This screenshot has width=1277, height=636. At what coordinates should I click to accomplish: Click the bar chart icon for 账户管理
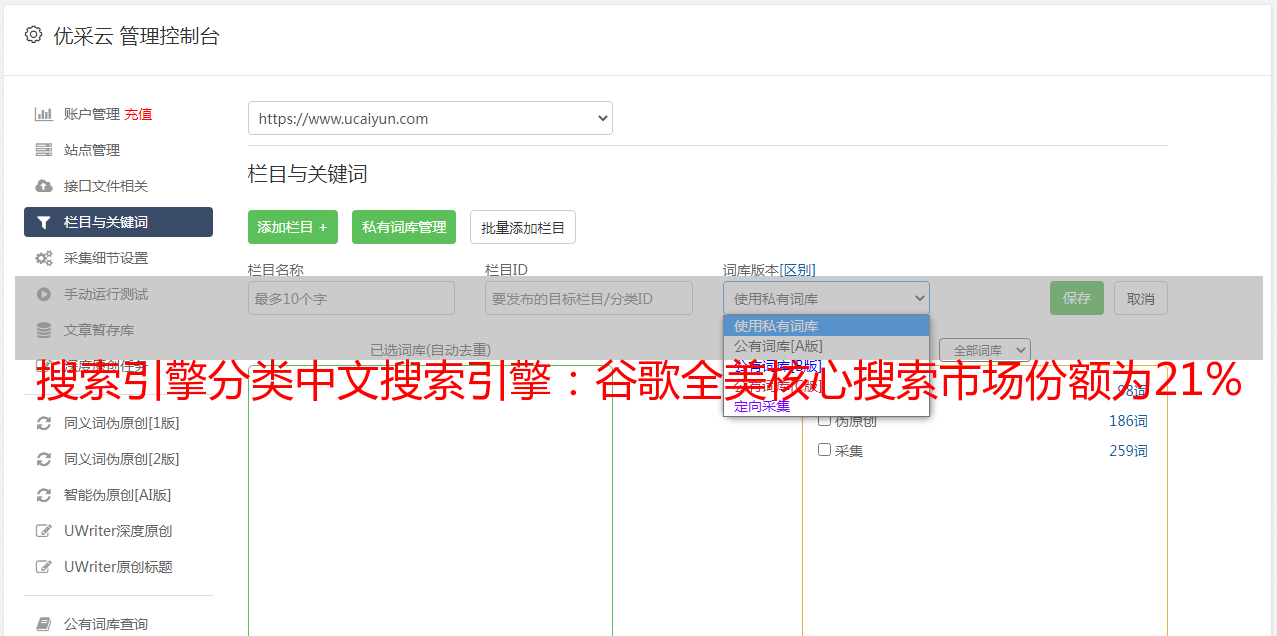coord(43,114)
